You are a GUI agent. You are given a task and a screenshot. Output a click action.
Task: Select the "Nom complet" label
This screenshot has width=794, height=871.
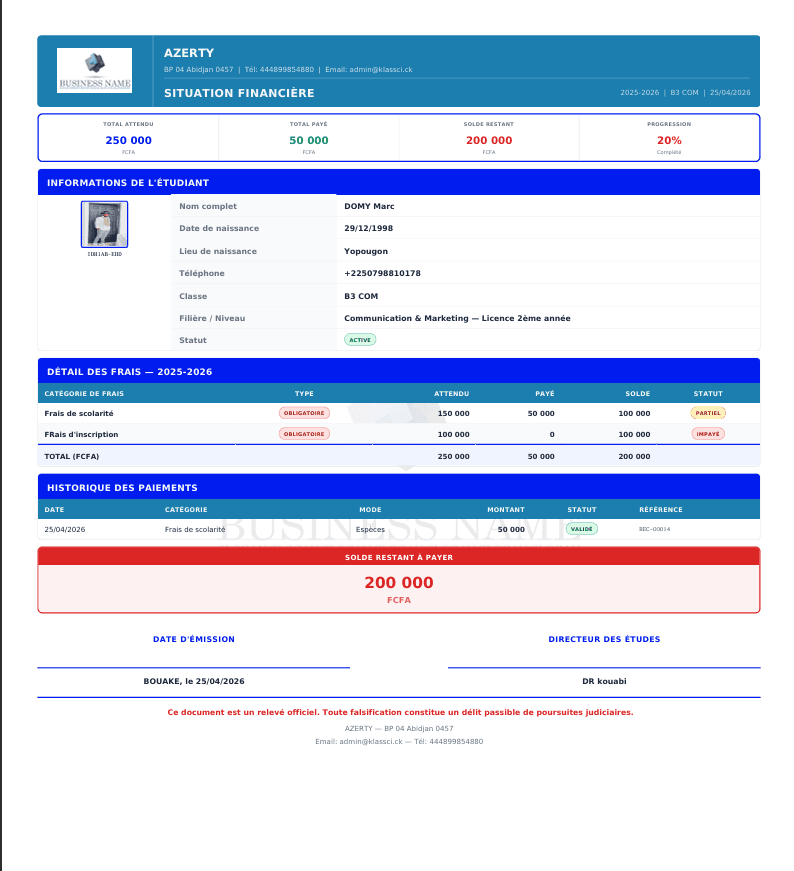(208, 206)
